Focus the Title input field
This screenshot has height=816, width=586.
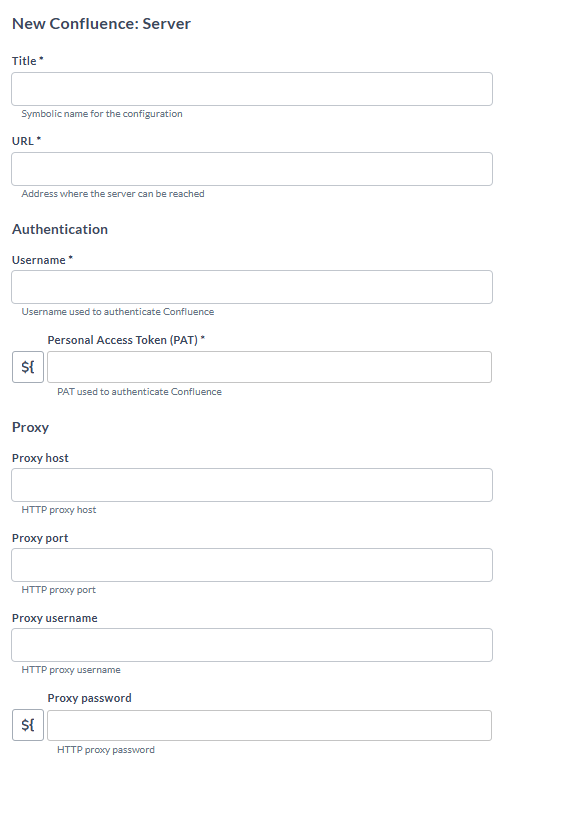coord(252,89)
